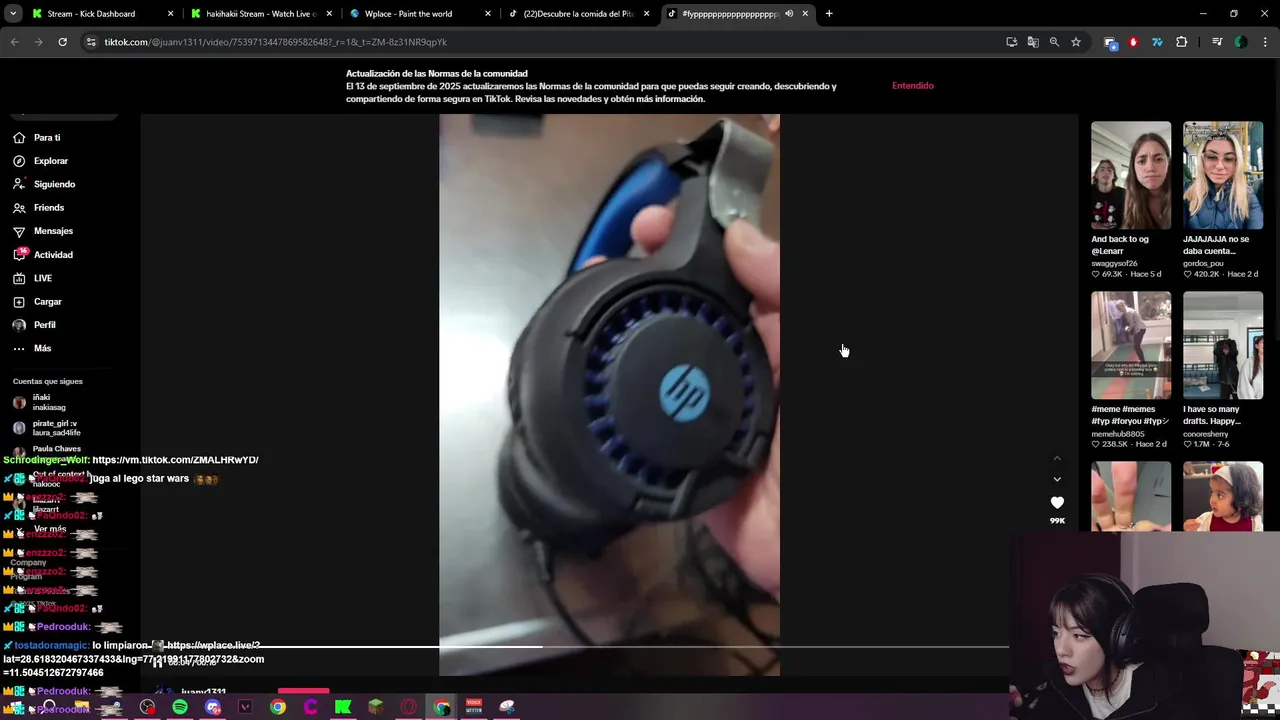Open the translate page icon

pyautogui.click(x=1033, y=42)
